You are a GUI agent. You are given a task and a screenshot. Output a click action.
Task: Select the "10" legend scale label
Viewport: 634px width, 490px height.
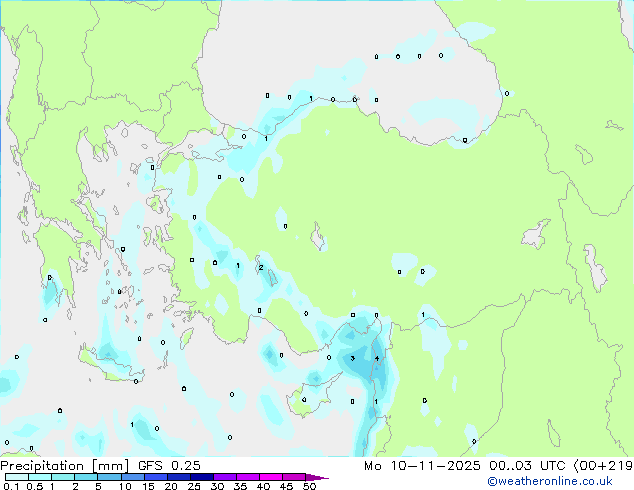tap(125, 486)
